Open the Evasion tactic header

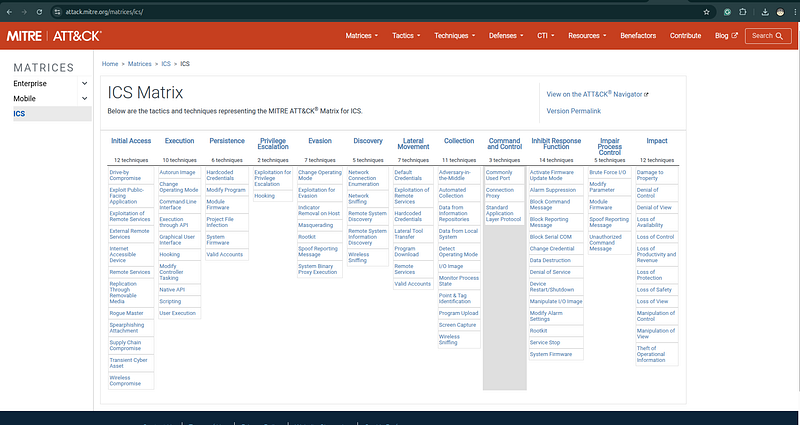320,141
